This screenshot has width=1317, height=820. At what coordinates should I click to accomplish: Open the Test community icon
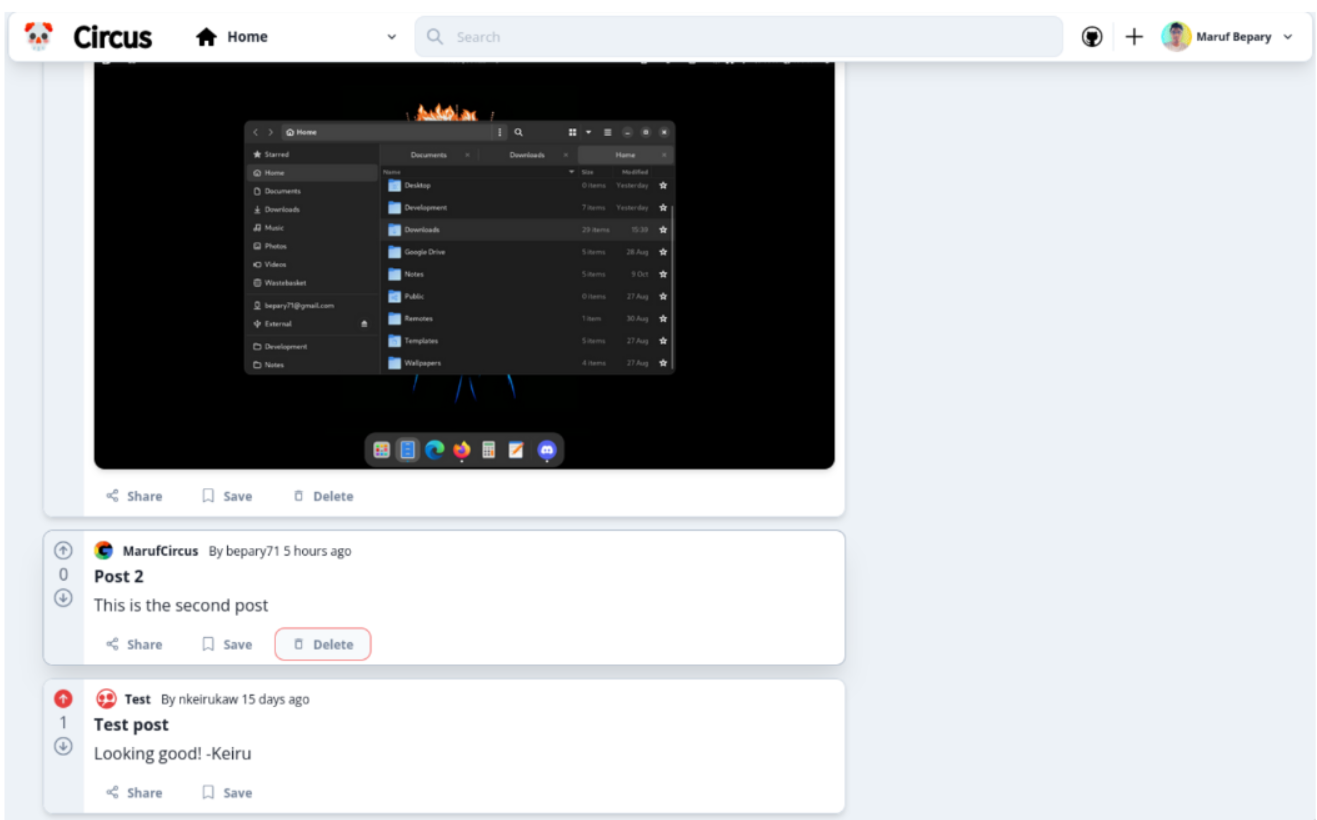(105, 699)
